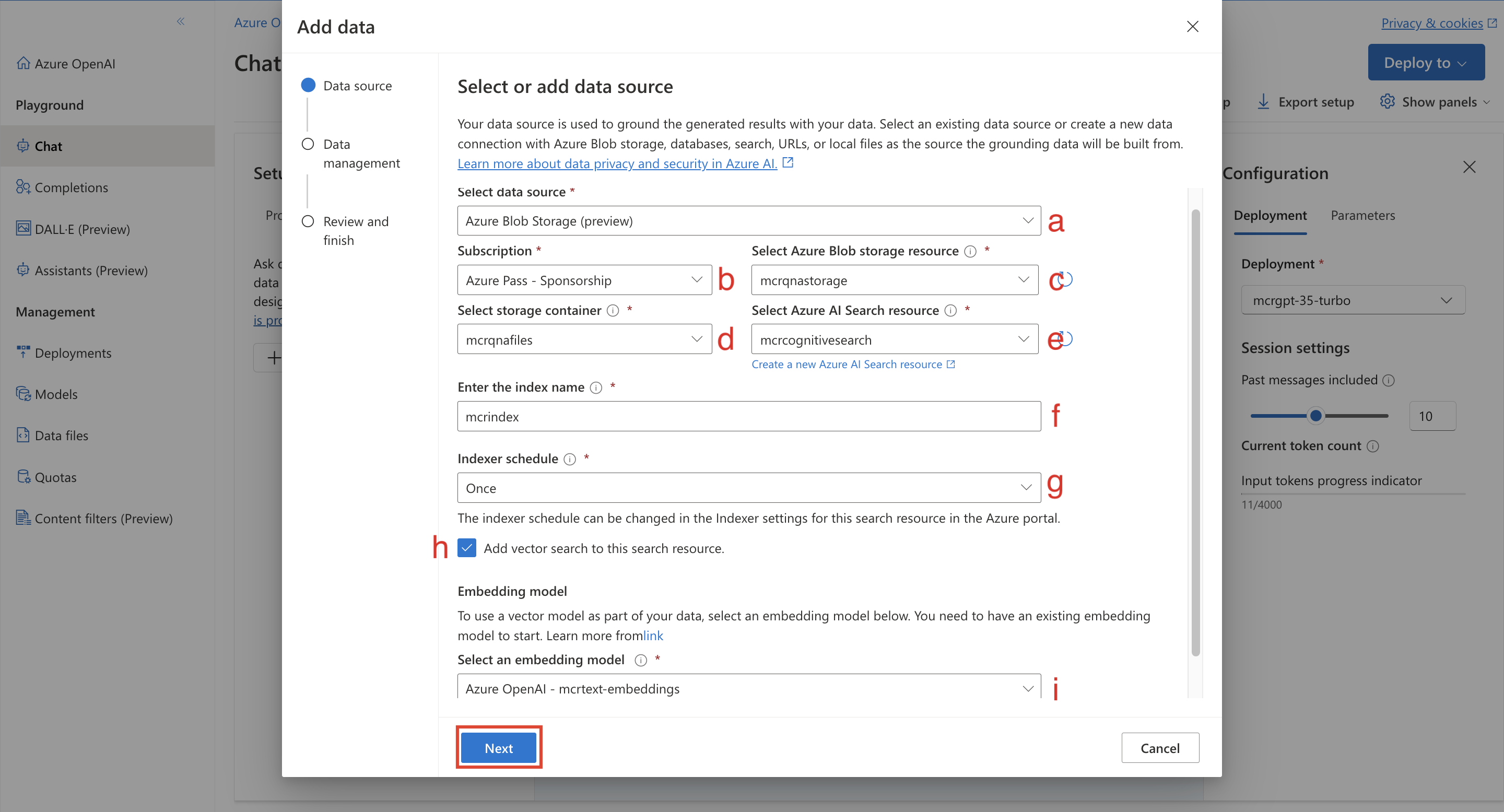Image resolution: width=1504 pixels, height=812 pixels.
Task: Close the Add data dialog
Action: [1192, 27]
